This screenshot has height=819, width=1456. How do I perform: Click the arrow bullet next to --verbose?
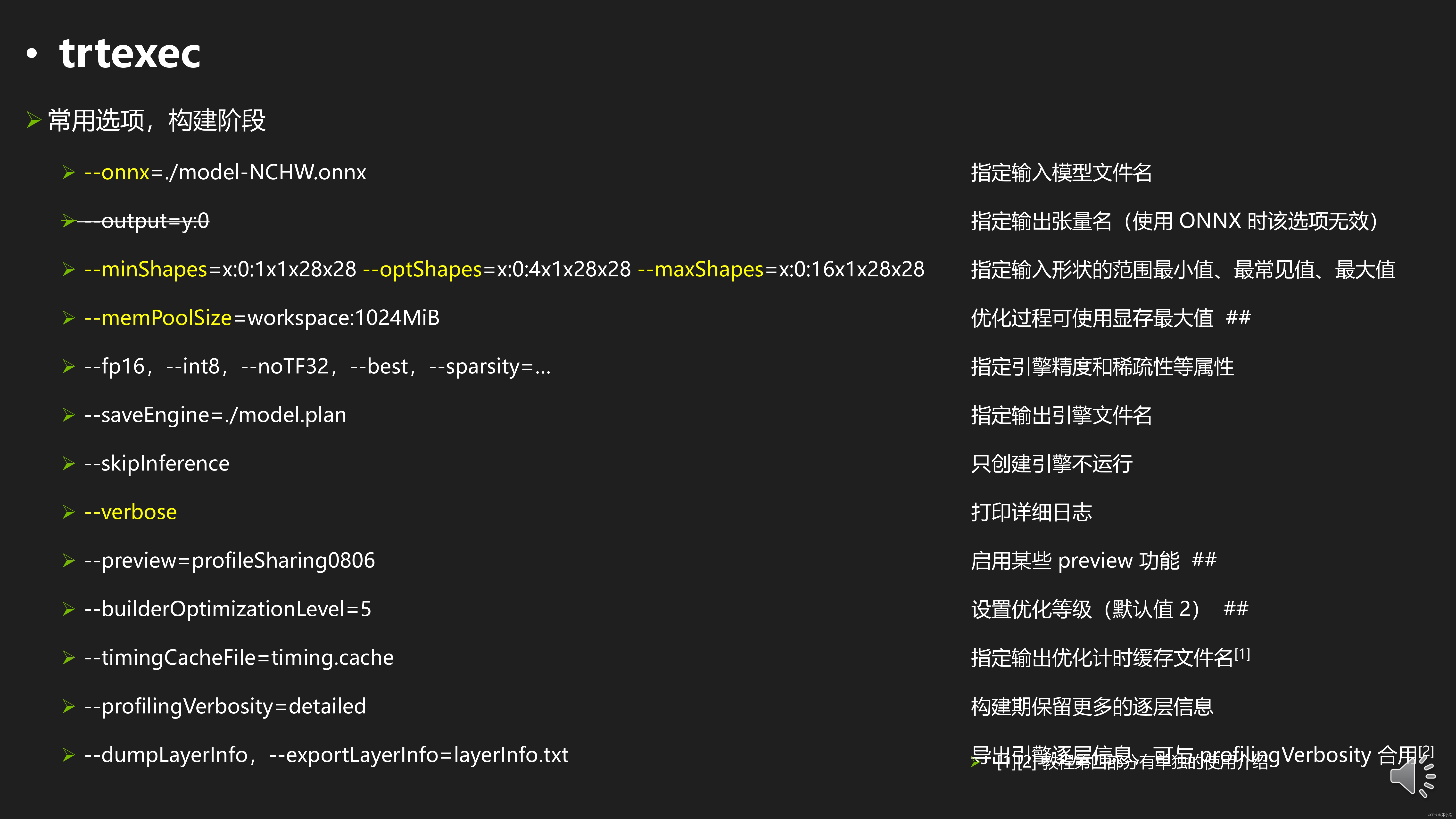[x=68, y=512]
